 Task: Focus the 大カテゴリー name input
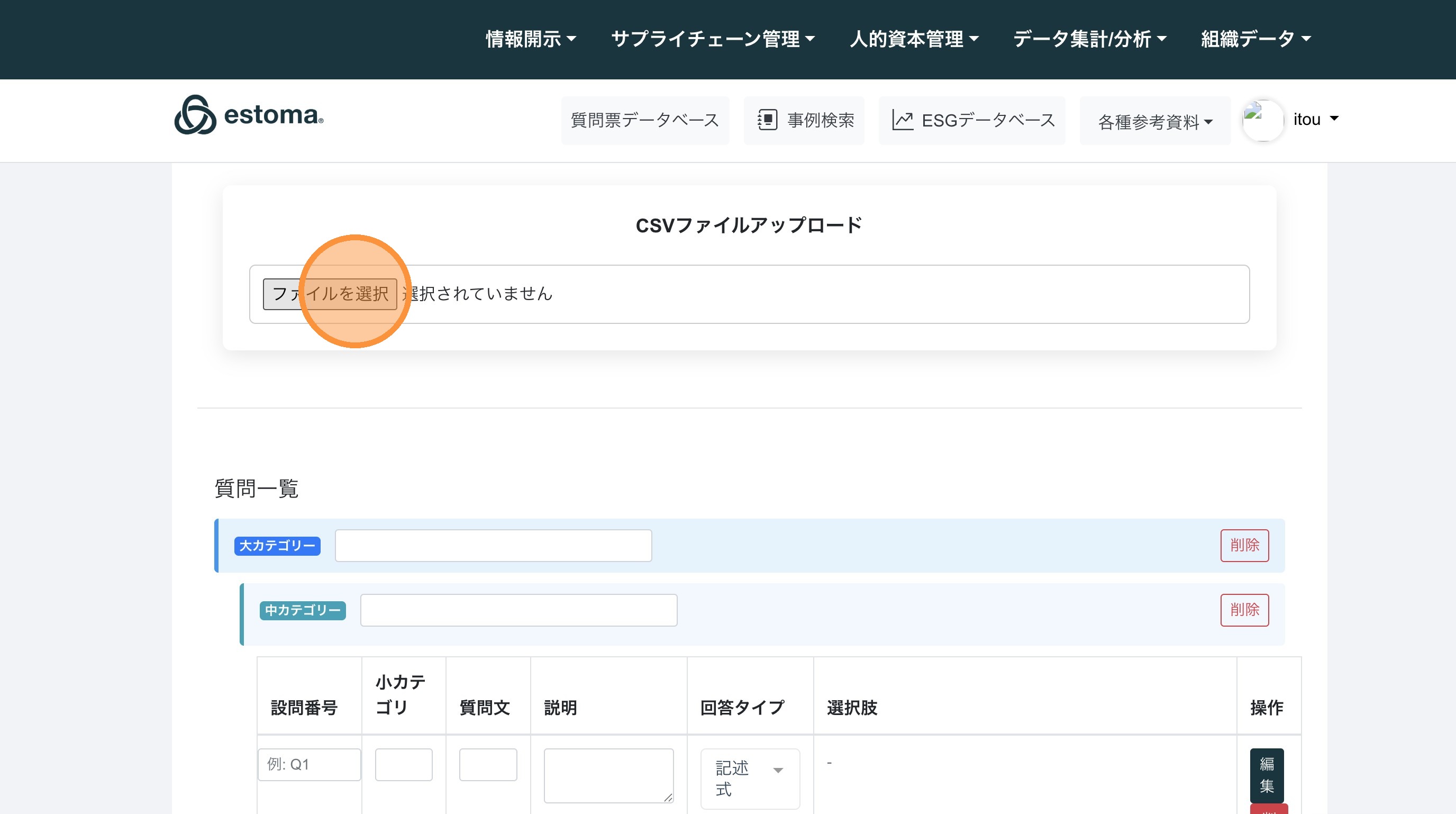(x=493, y=545)
